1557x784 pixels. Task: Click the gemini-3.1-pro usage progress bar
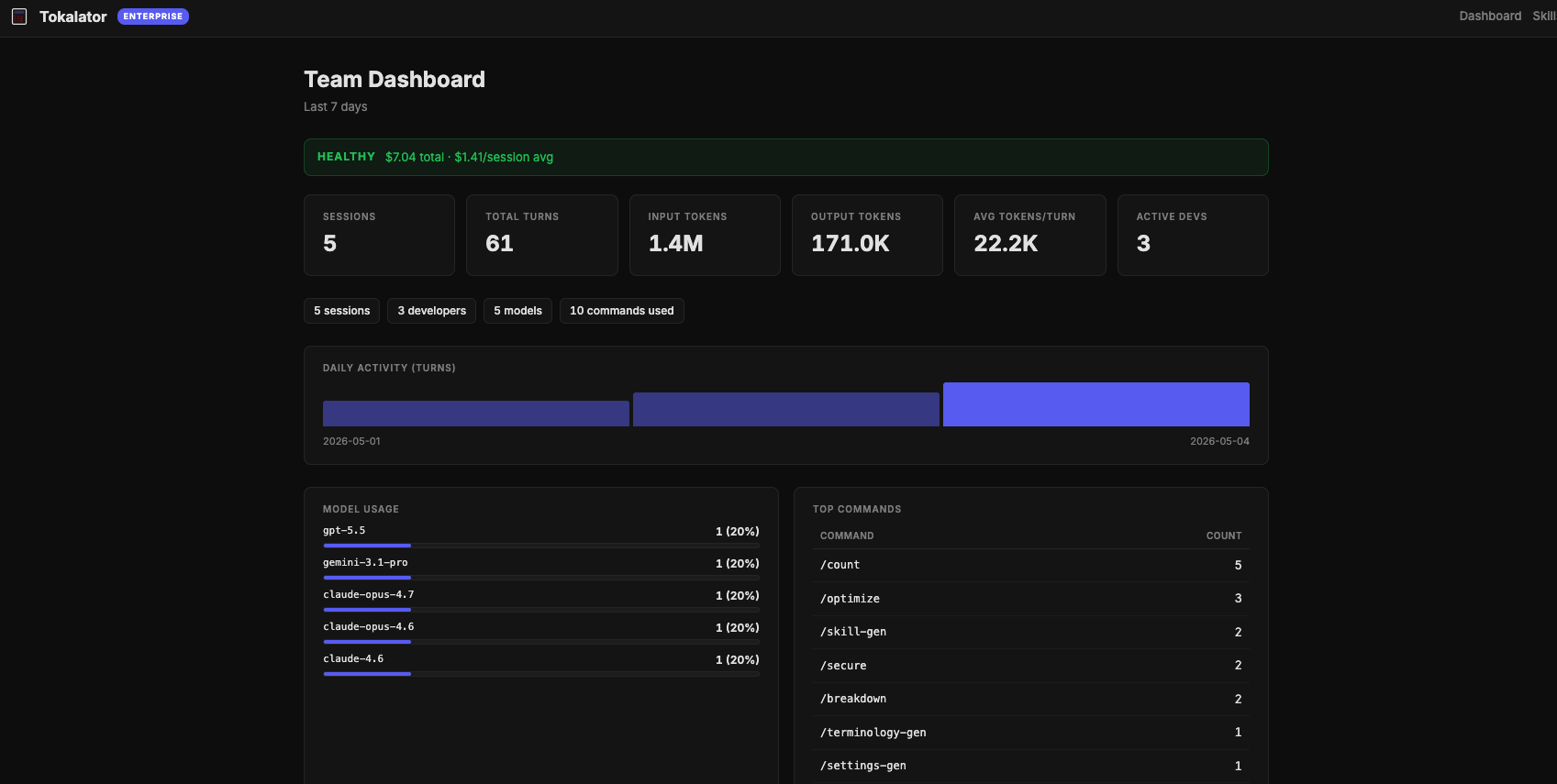[x=541, y=578]
